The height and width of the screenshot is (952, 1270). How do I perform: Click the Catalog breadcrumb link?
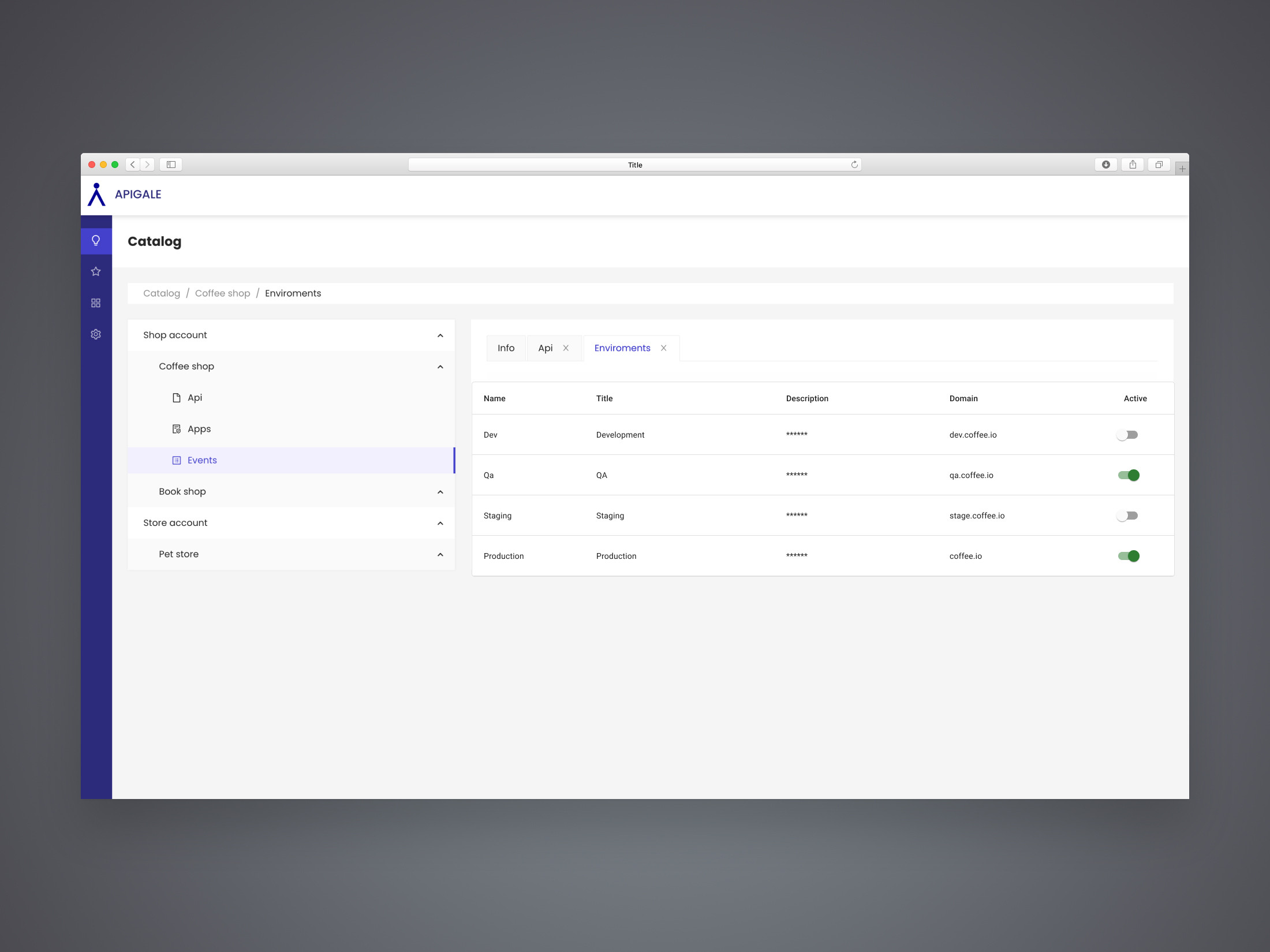pos(162,293)
